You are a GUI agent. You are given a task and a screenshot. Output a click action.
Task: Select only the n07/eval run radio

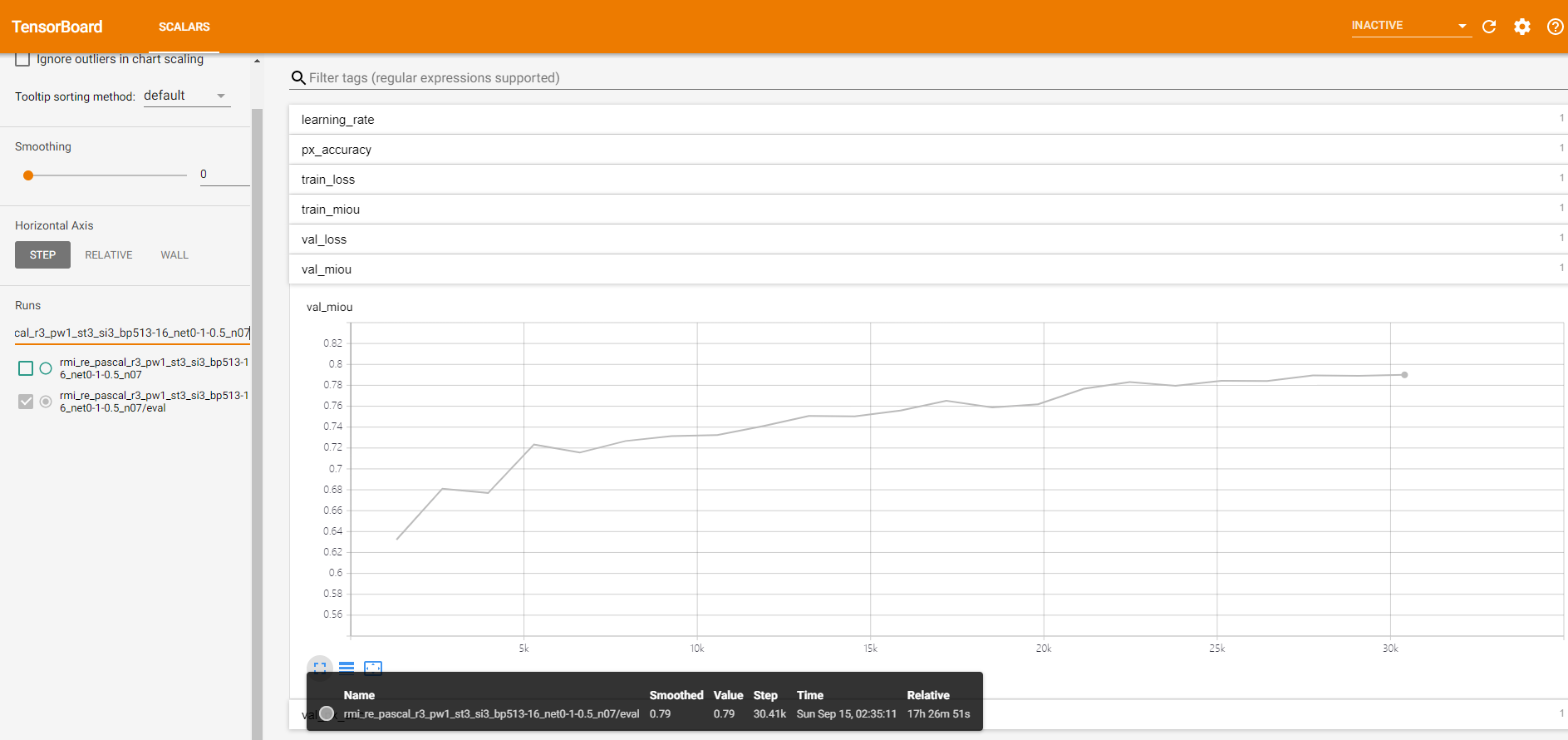tap(46, 402)
